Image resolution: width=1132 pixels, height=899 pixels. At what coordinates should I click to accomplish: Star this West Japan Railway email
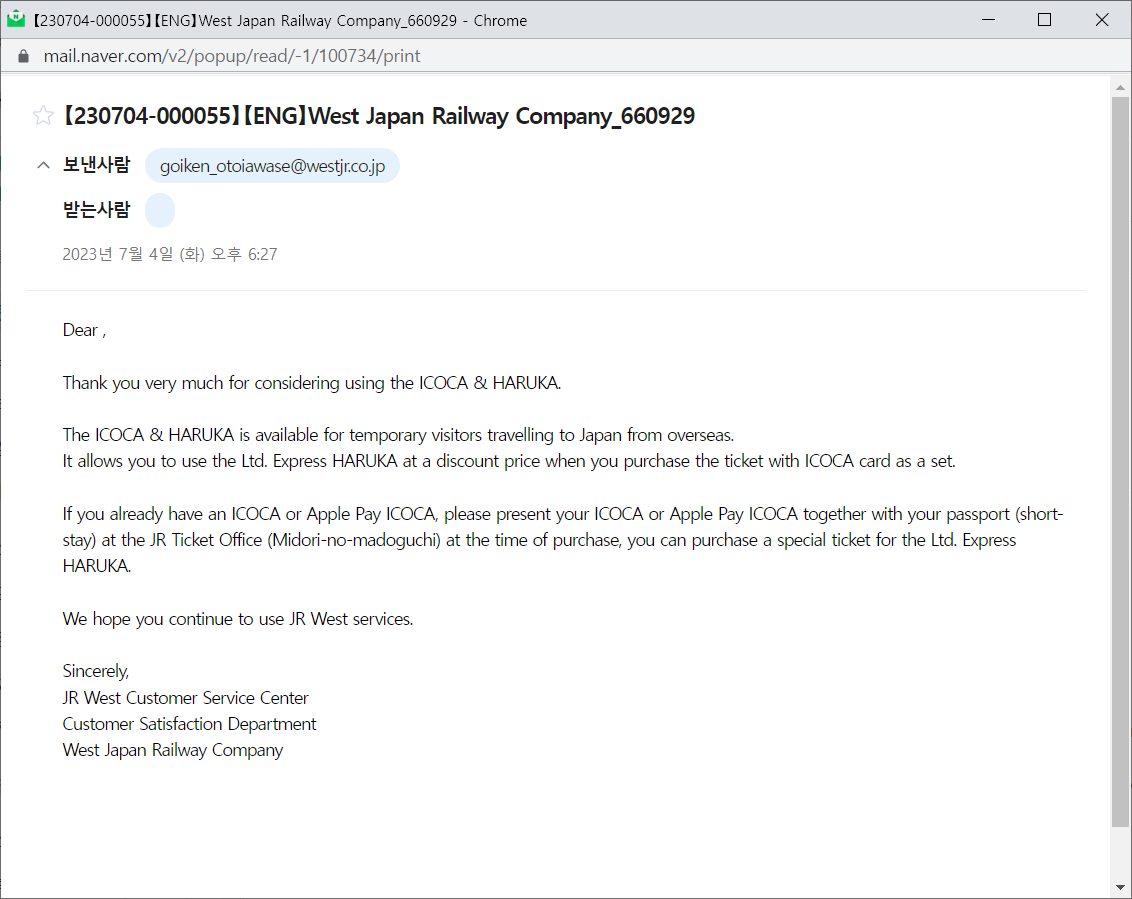pyautogui.click(x=43, y=116)
